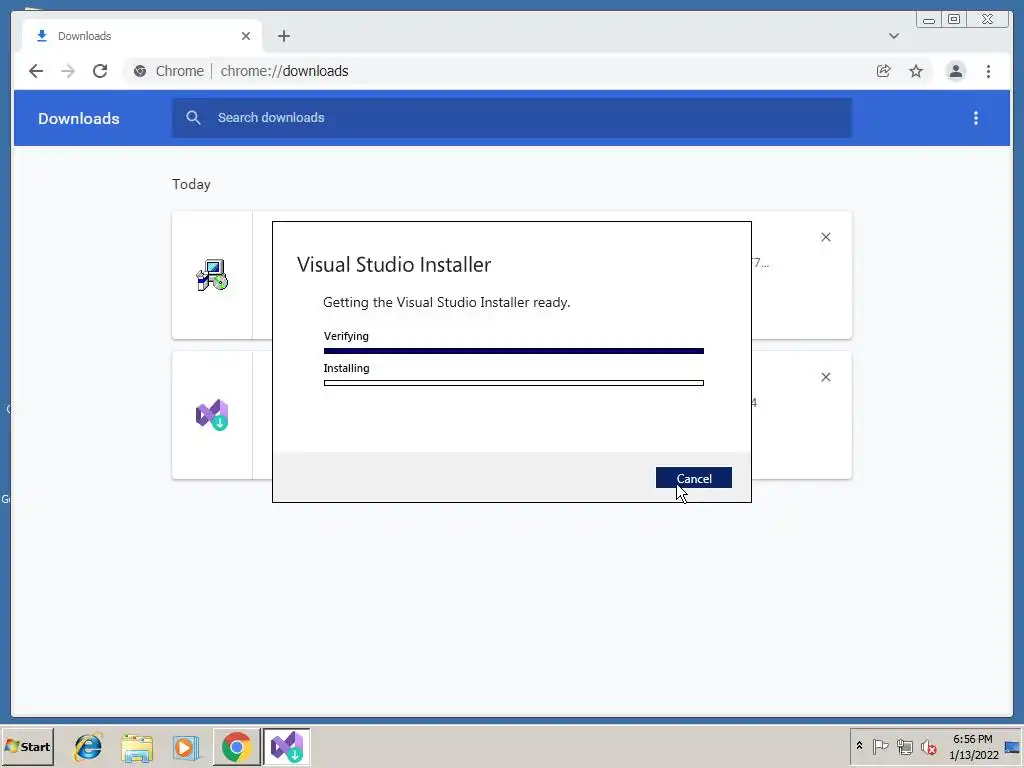Screen dimensions: 1024x768
Task: Reload the Downloads page
Action: (100, 71)
